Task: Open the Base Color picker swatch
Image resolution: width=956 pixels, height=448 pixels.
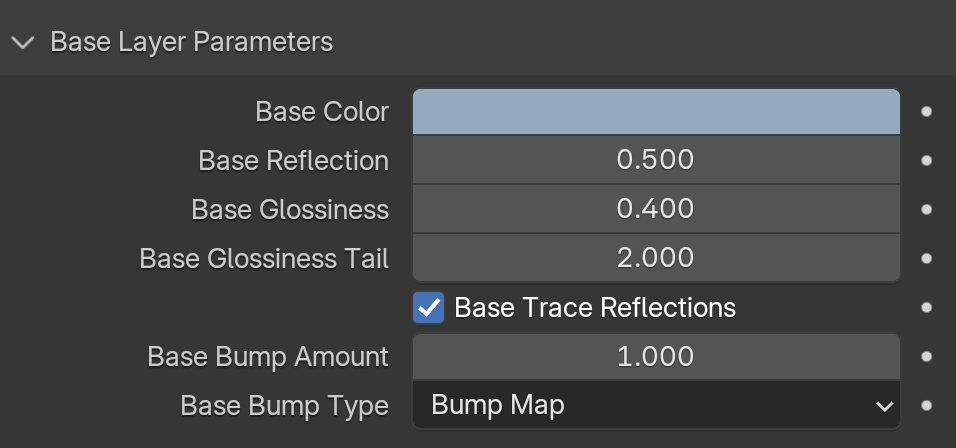Action: coord(657,112)
